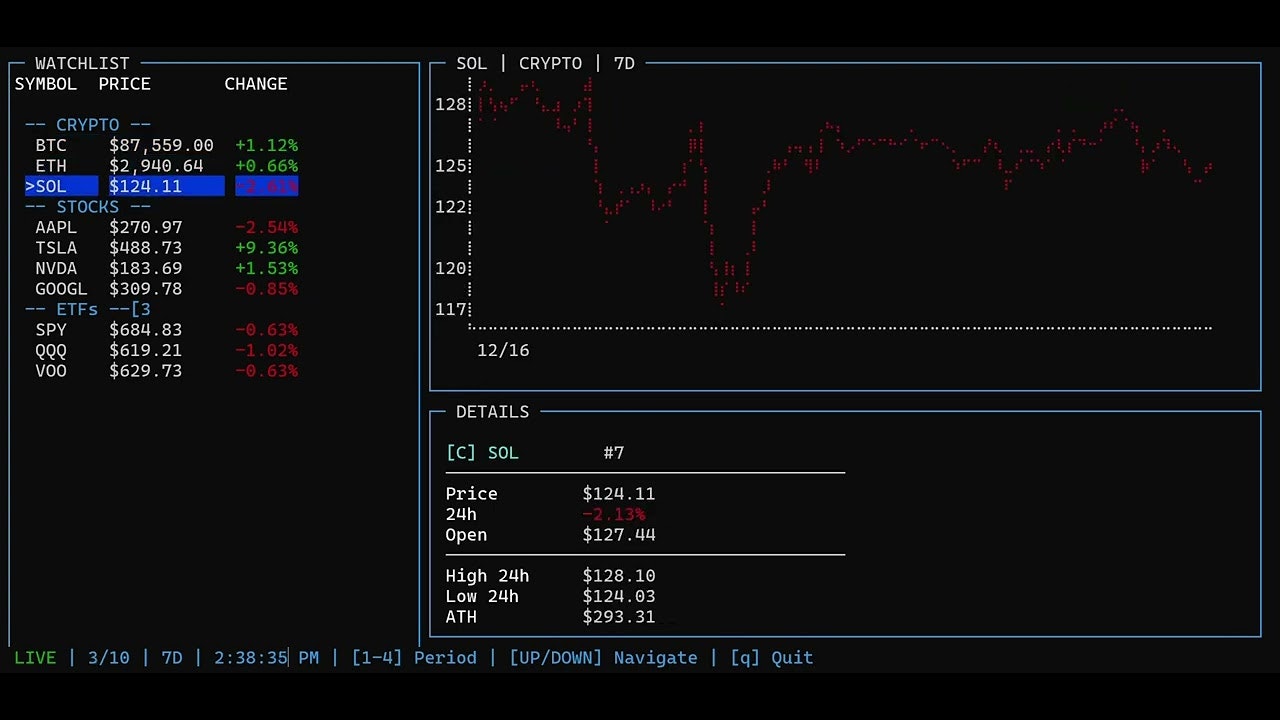Click the ATH value $293.31

[619, 617]
